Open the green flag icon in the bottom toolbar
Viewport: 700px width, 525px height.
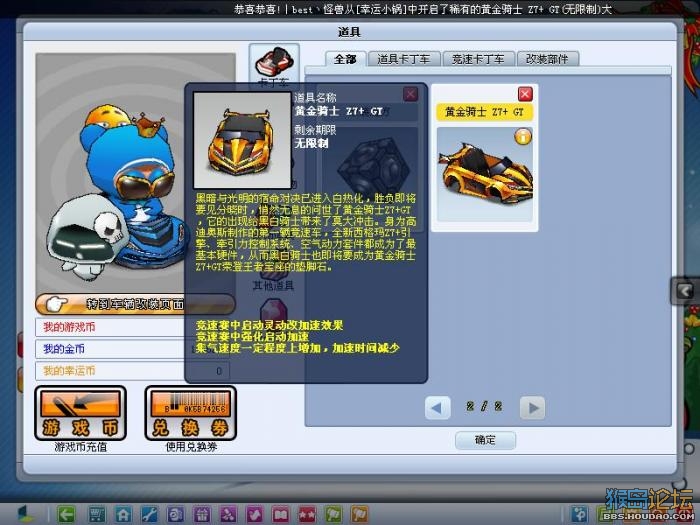click(333, 514)
